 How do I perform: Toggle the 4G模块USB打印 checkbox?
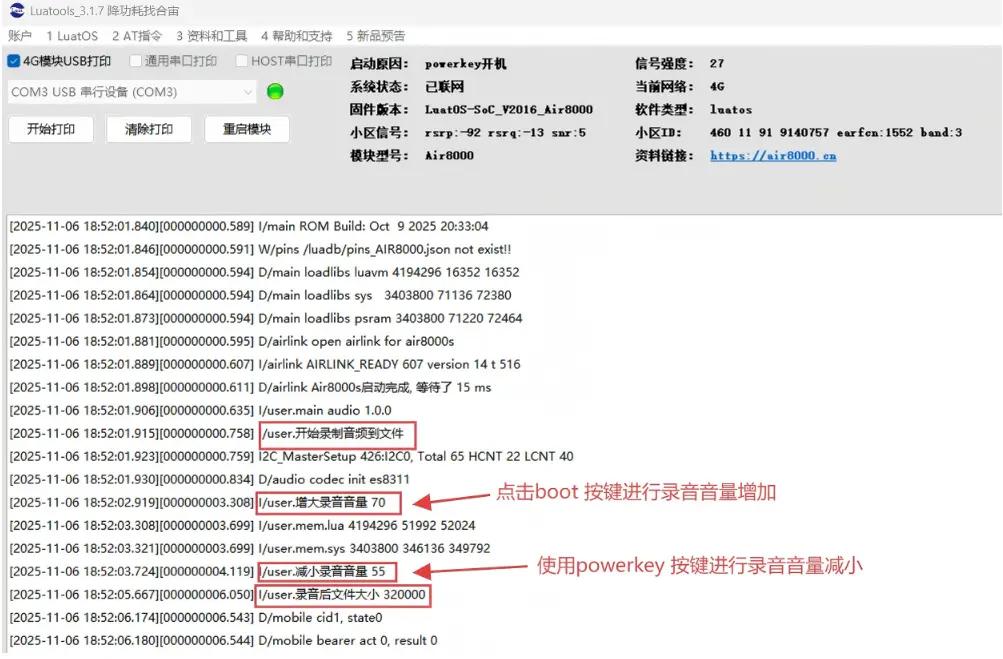click(x=13, y=61)
